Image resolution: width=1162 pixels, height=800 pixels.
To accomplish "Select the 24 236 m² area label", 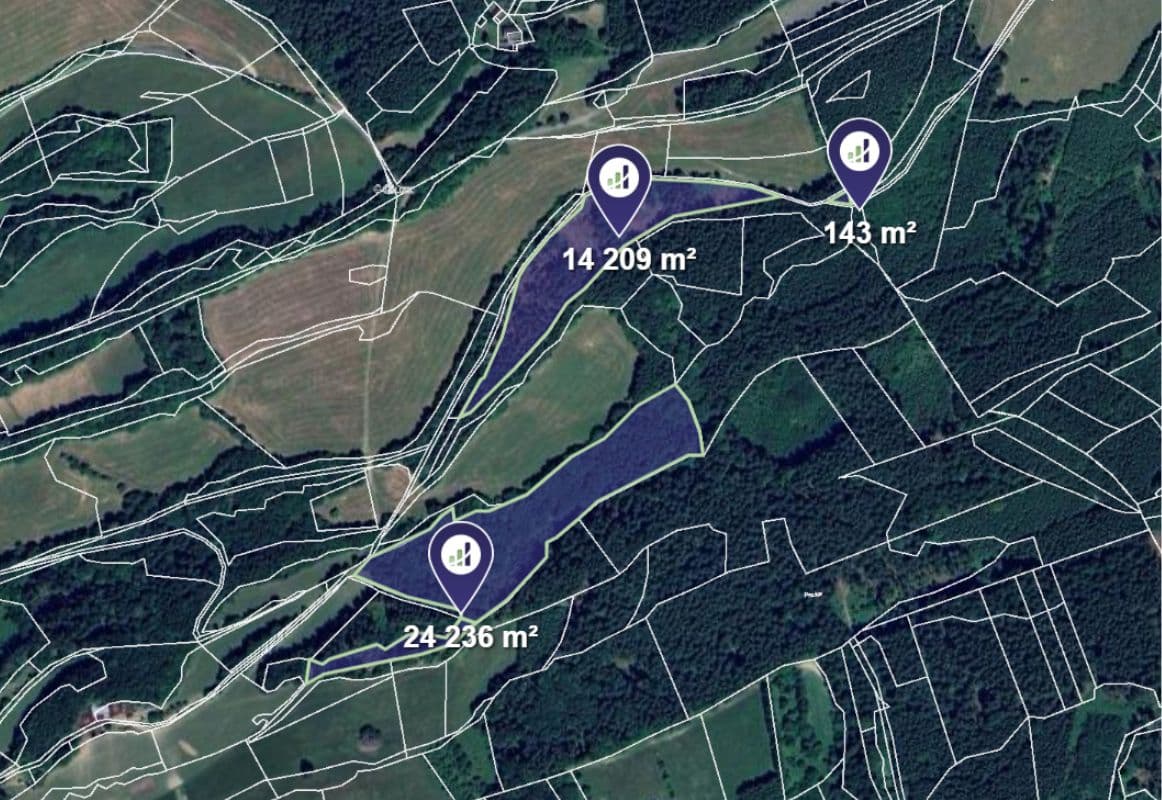I will 470,637.
